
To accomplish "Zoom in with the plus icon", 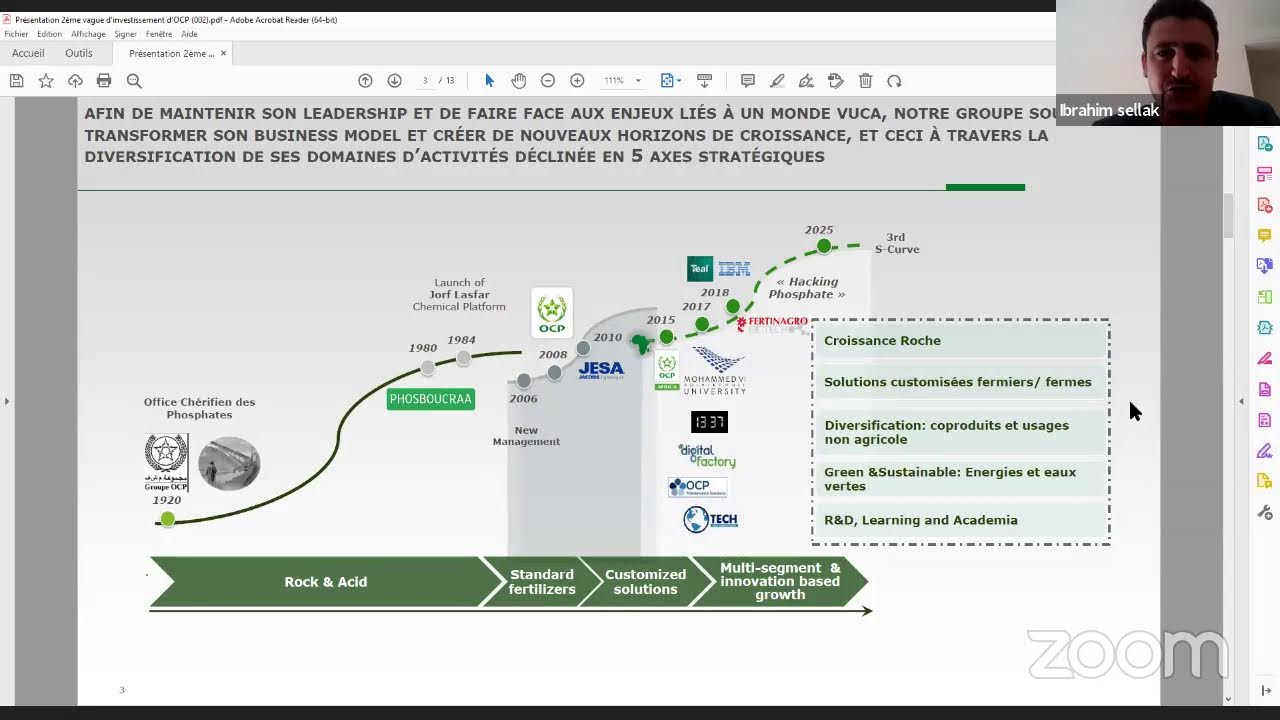I will (577, 81).
